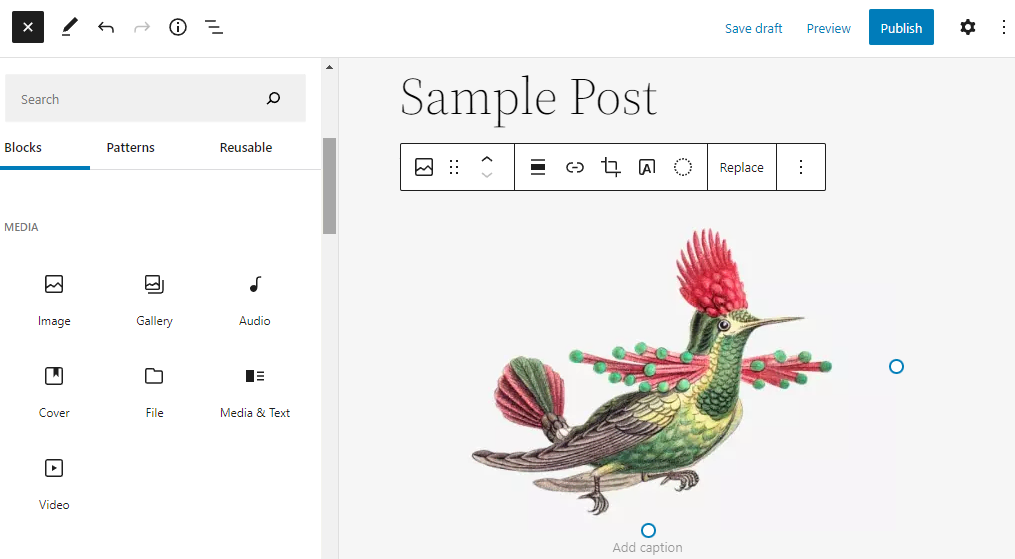Switch to the Patterns tab
This screenshot has height=559, width=1015.
point(130,147)
